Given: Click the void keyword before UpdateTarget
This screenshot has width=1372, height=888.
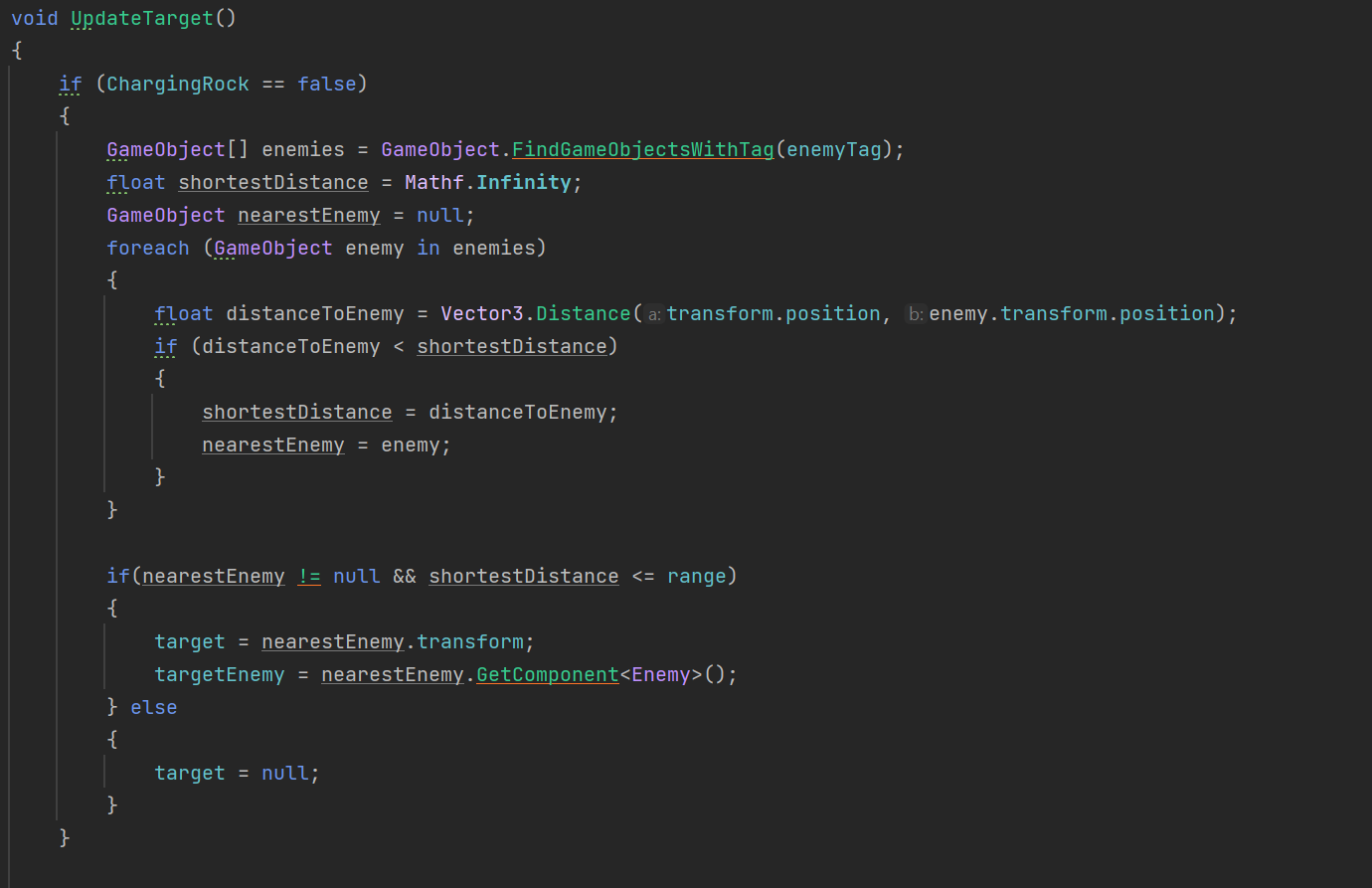Looking at the screenshot, I should pyautogui.click(x=35, y=18).
